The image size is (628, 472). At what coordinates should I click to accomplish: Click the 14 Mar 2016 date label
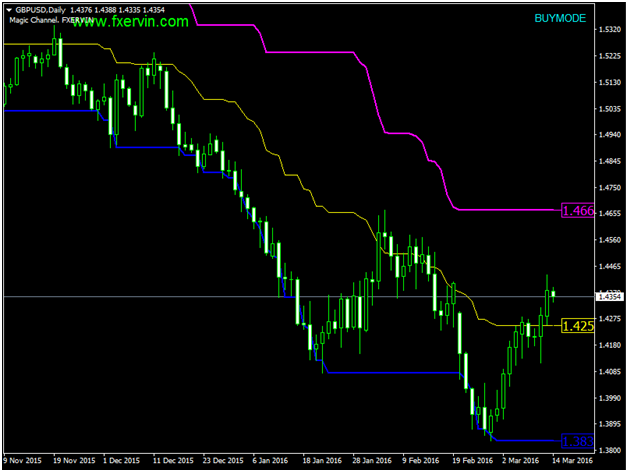pyautogui.click(x=572, y=460)
